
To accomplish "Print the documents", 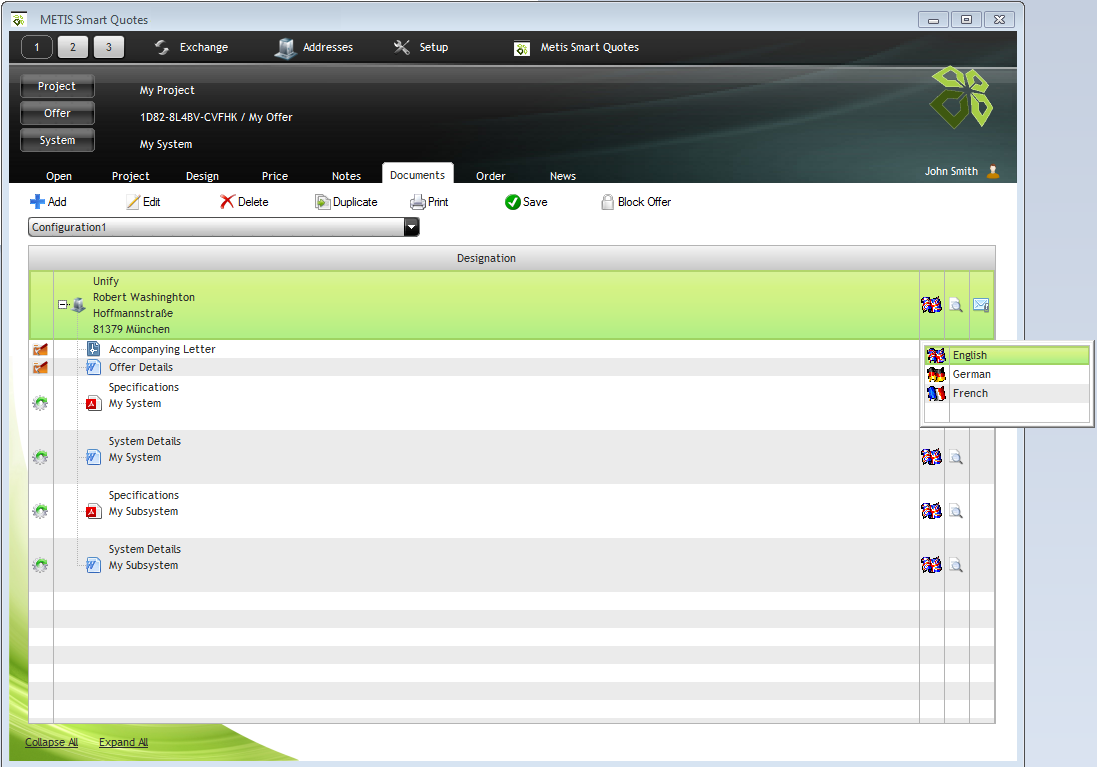I will coord(429,202).
